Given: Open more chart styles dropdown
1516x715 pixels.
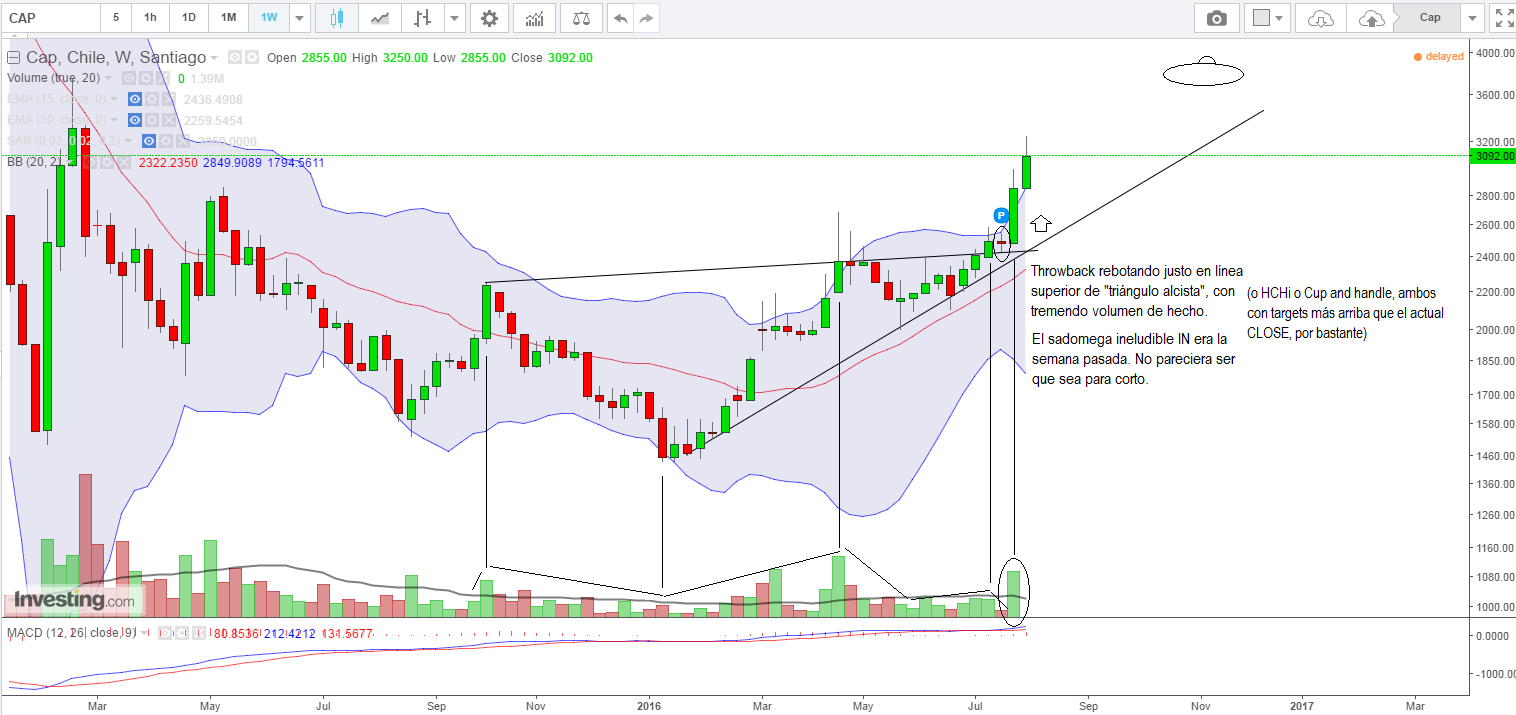Looking at the screenshot, I should coord(455,18).
